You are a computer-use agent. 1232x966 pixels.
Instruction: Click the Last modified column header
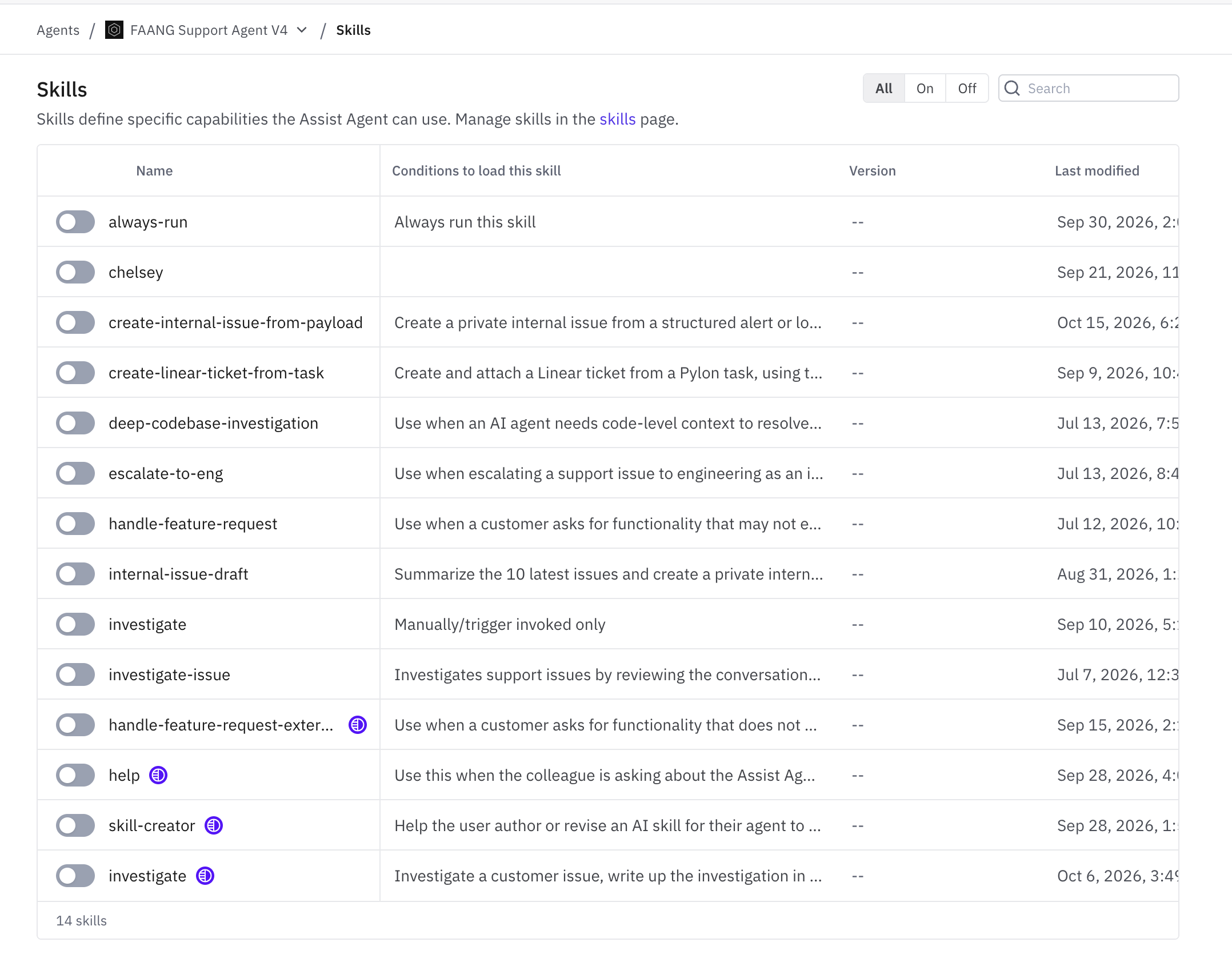[x=1097, y=170]
